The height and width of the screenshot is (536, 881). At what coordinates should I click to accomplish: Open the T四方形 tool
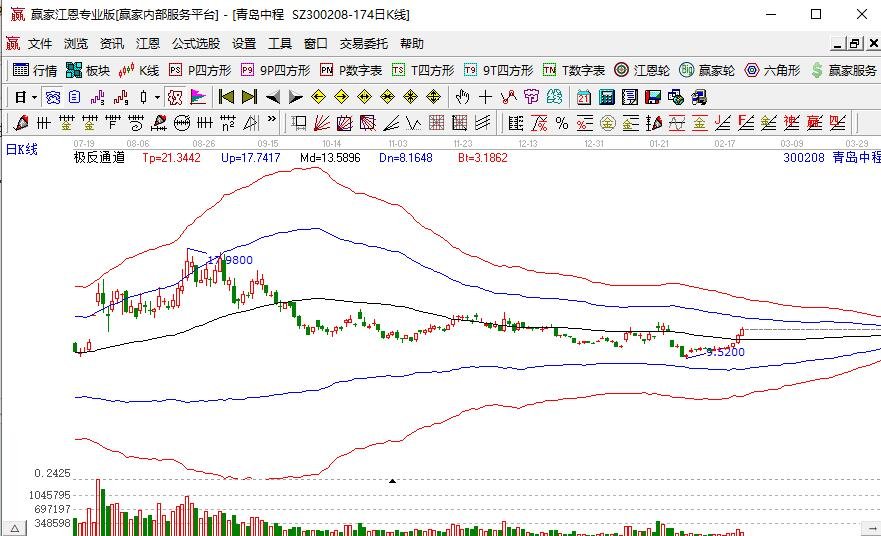pos(423,70)
